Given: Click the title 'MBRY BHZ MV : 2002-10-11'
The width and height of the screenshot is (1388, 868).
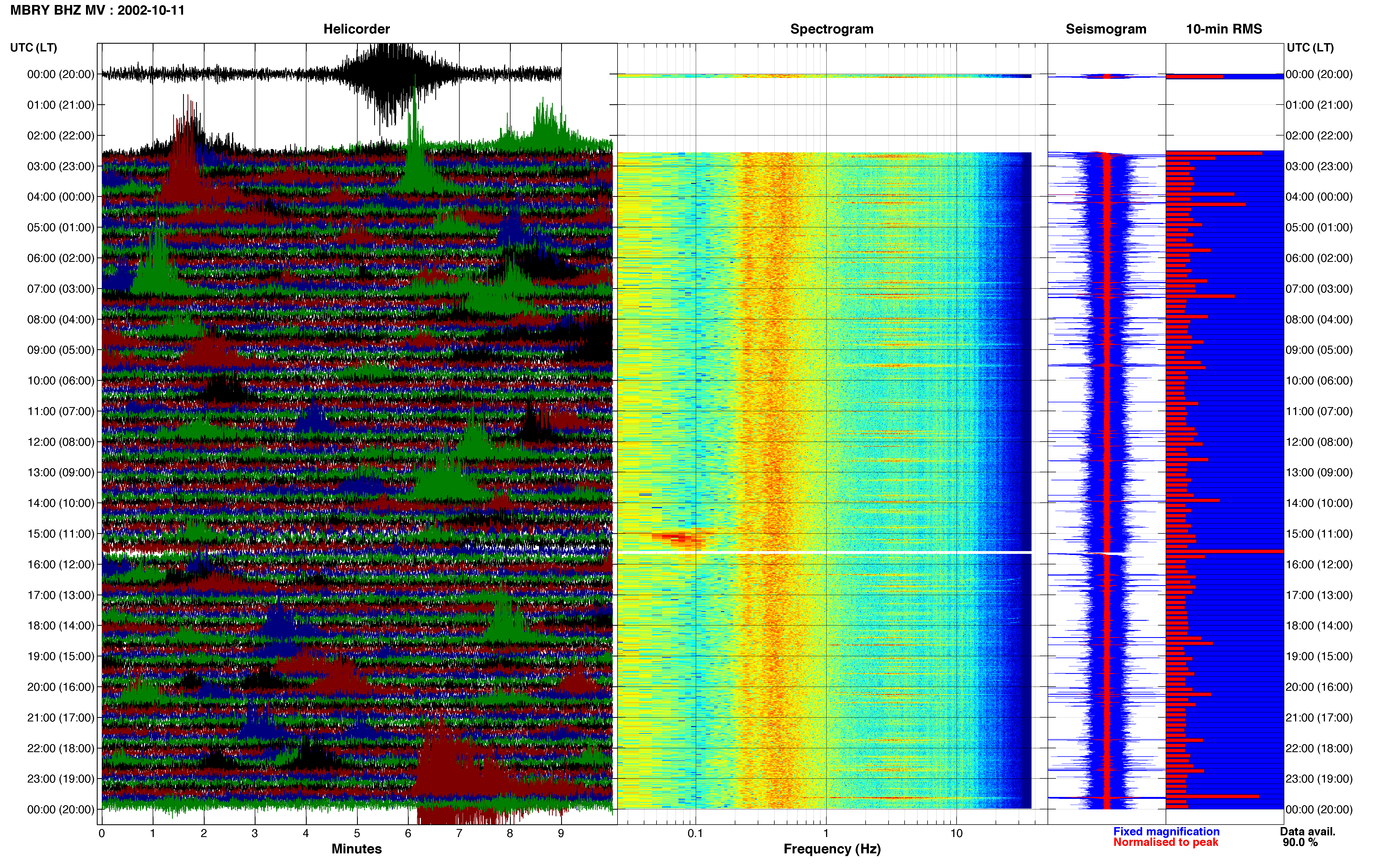Looking at the screenshot, I should [98, 10].
